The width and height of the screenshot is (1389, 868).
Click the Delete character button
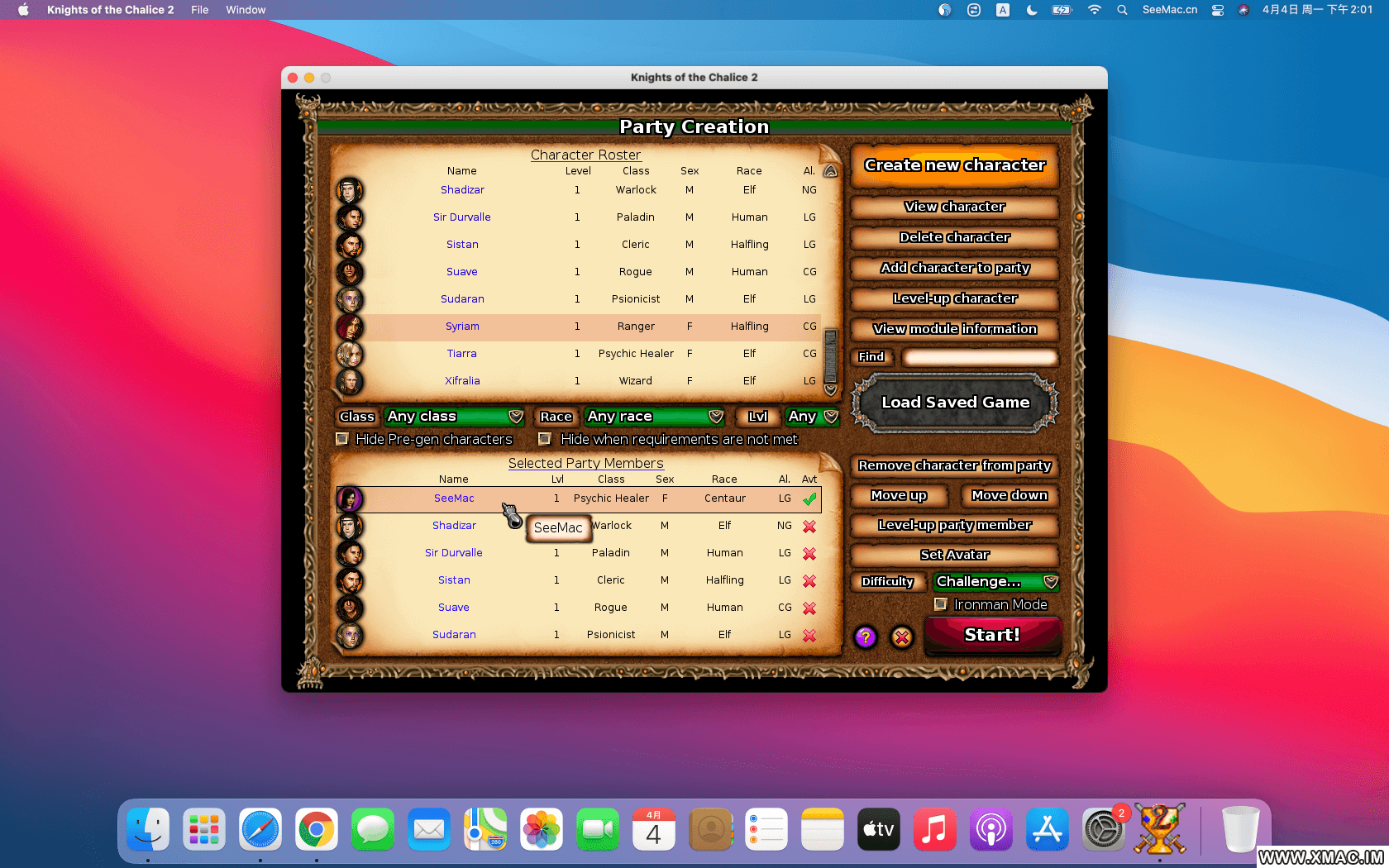tap(955, 237)
